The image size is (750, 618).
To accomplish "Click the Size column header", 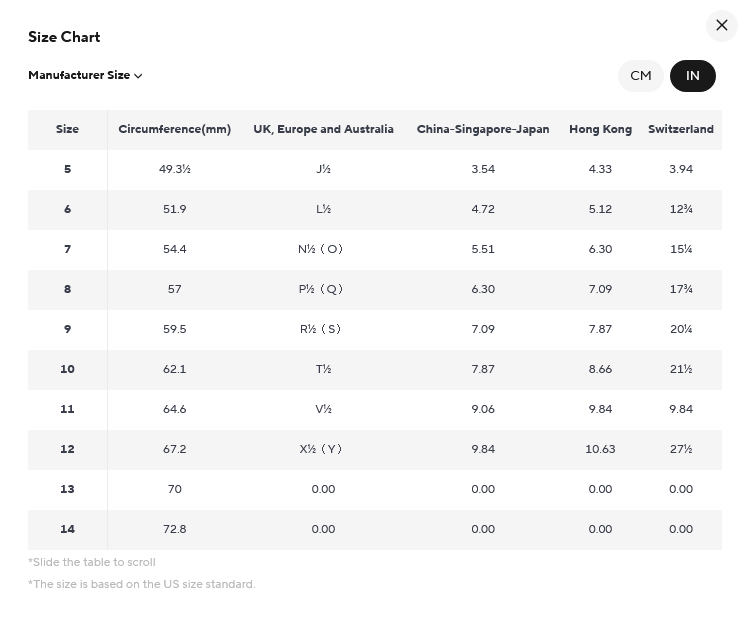I will pos(67,129).
